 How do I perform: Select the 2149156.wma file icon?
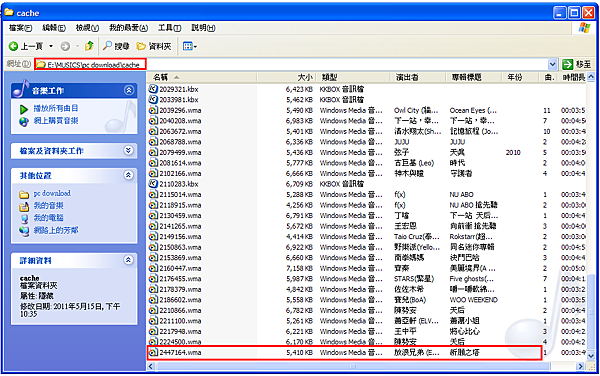153,236
